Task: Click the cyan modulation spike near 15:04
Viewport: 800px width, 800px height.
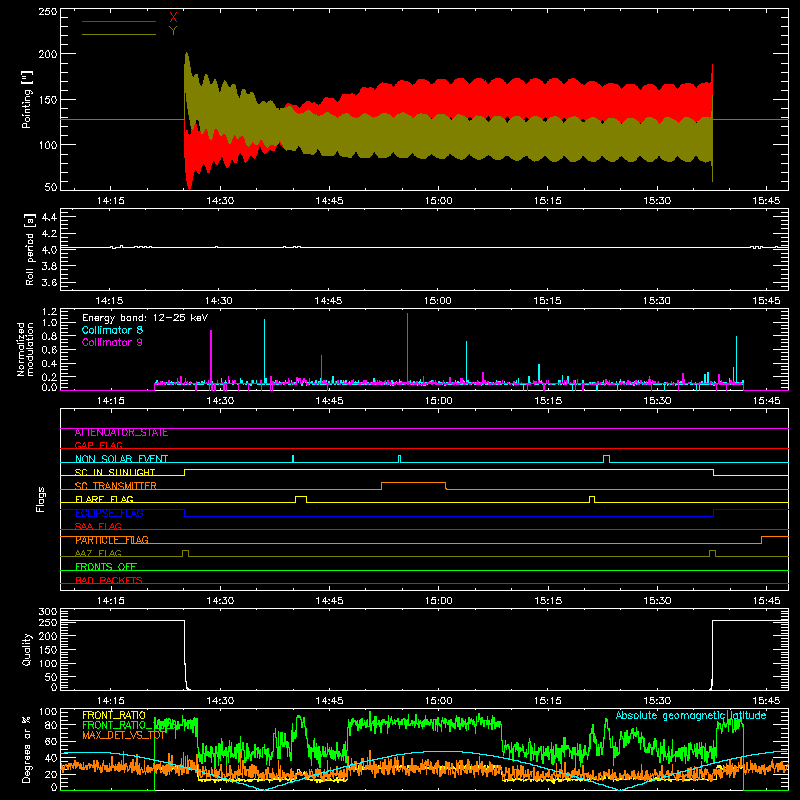Action: 466,361
